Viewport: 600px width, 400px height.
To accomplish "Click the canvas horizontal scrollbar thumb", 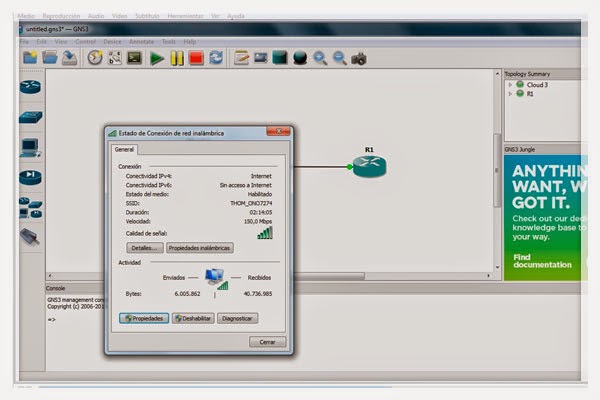I will point(329,276).
